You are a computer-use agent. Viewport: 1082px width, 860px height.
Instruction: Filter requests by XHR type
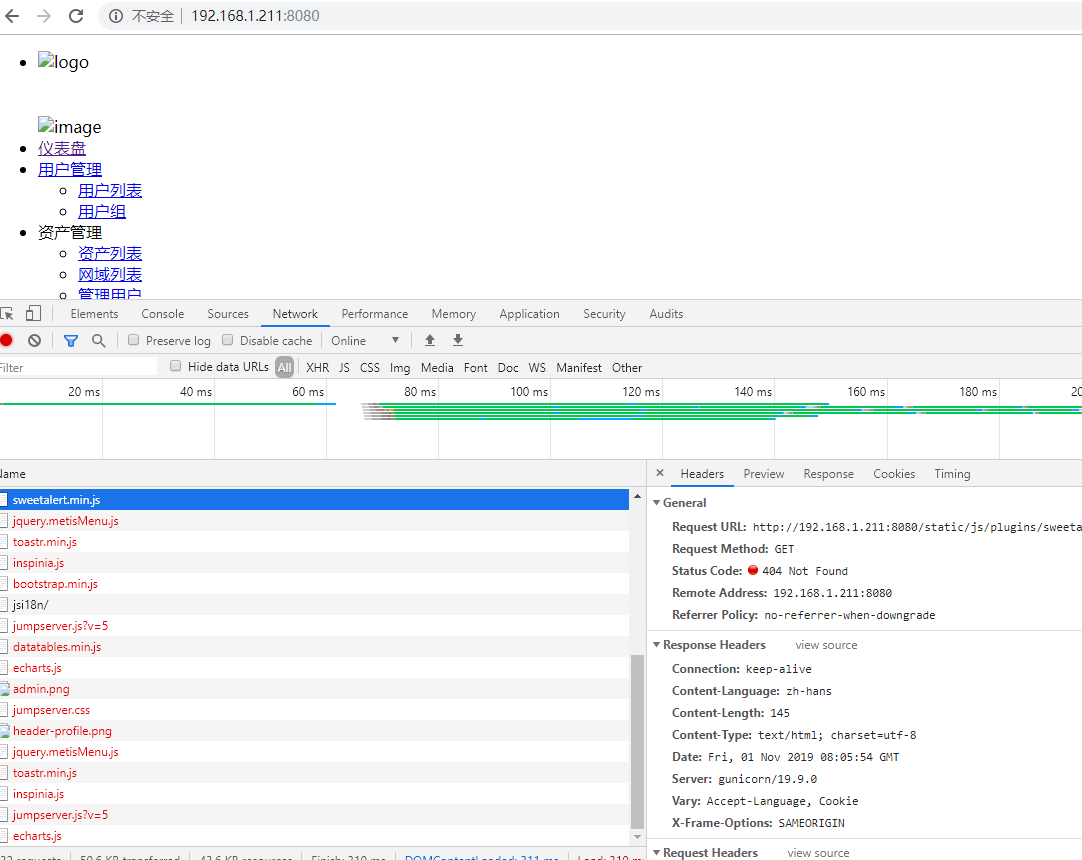[x=317, y=368]
